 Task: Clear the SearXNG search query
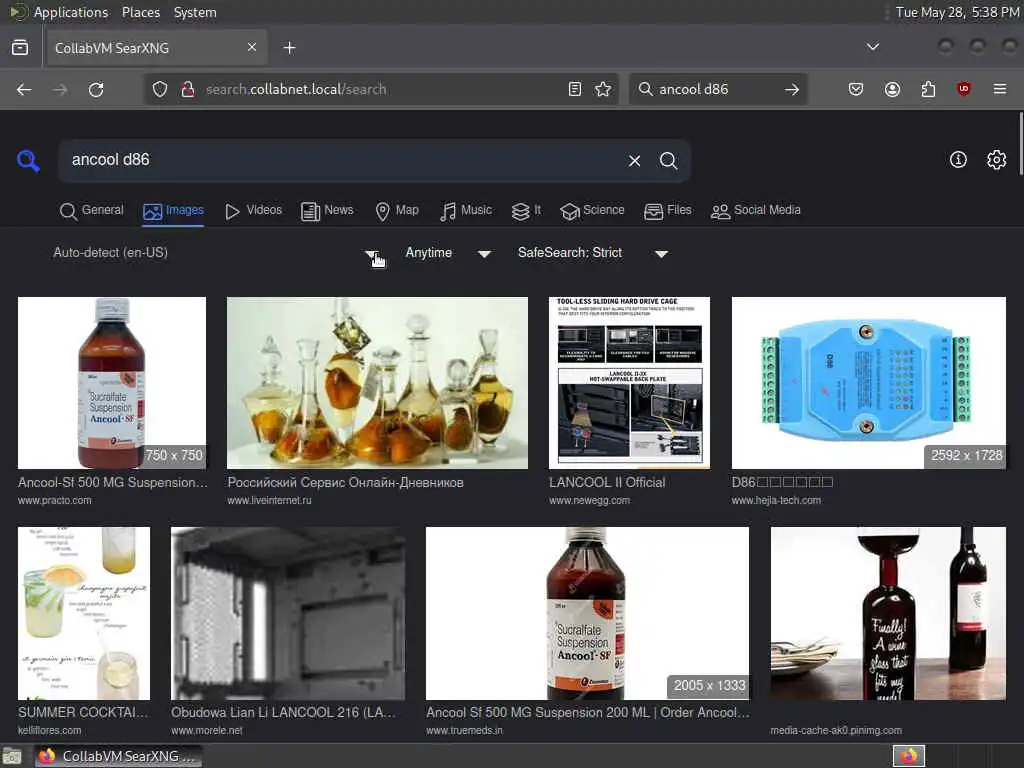click(x=634, y=161)
